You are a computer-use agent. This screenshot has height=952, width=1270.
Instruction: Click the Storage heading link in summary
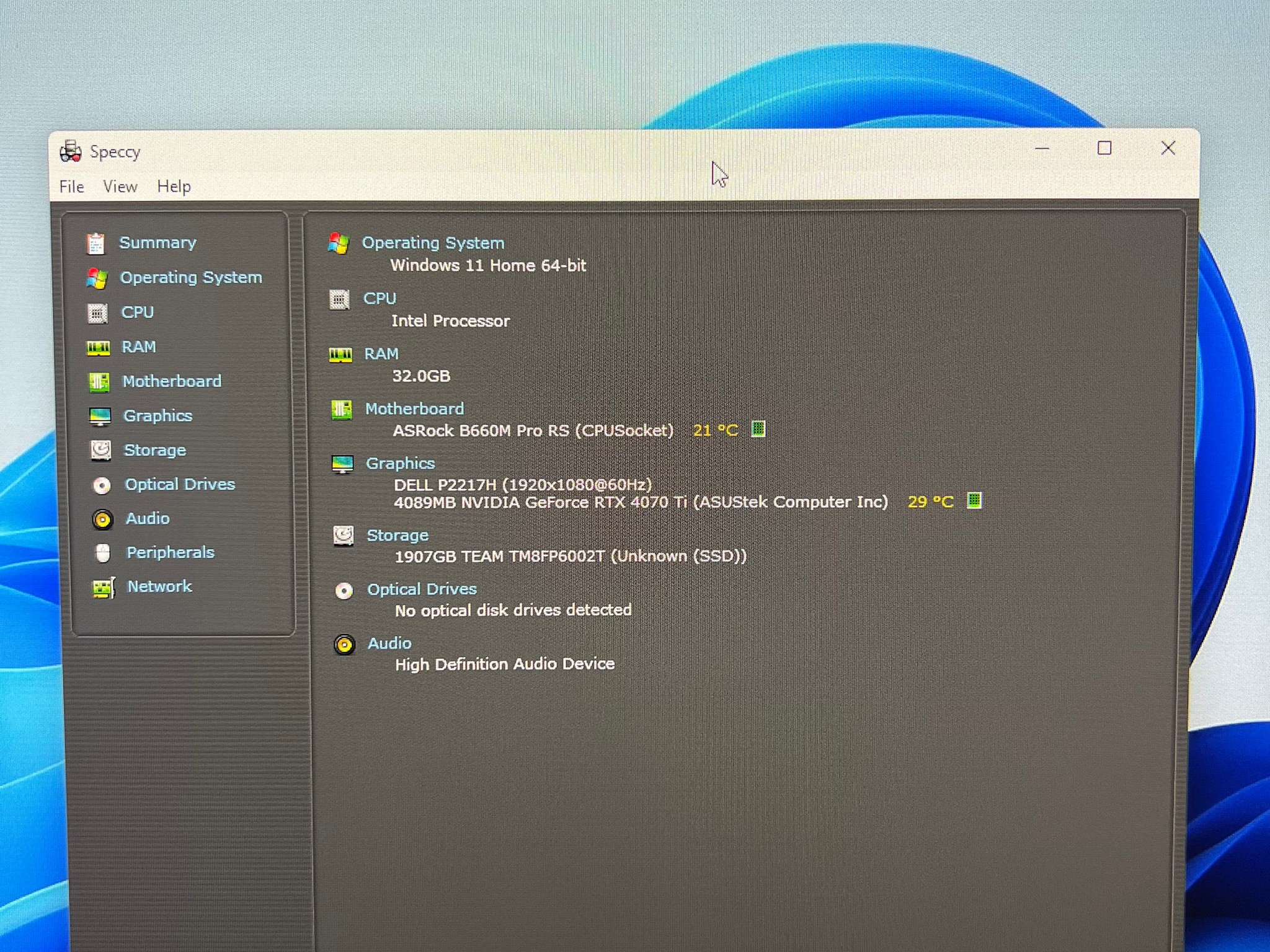coord(397,535)
